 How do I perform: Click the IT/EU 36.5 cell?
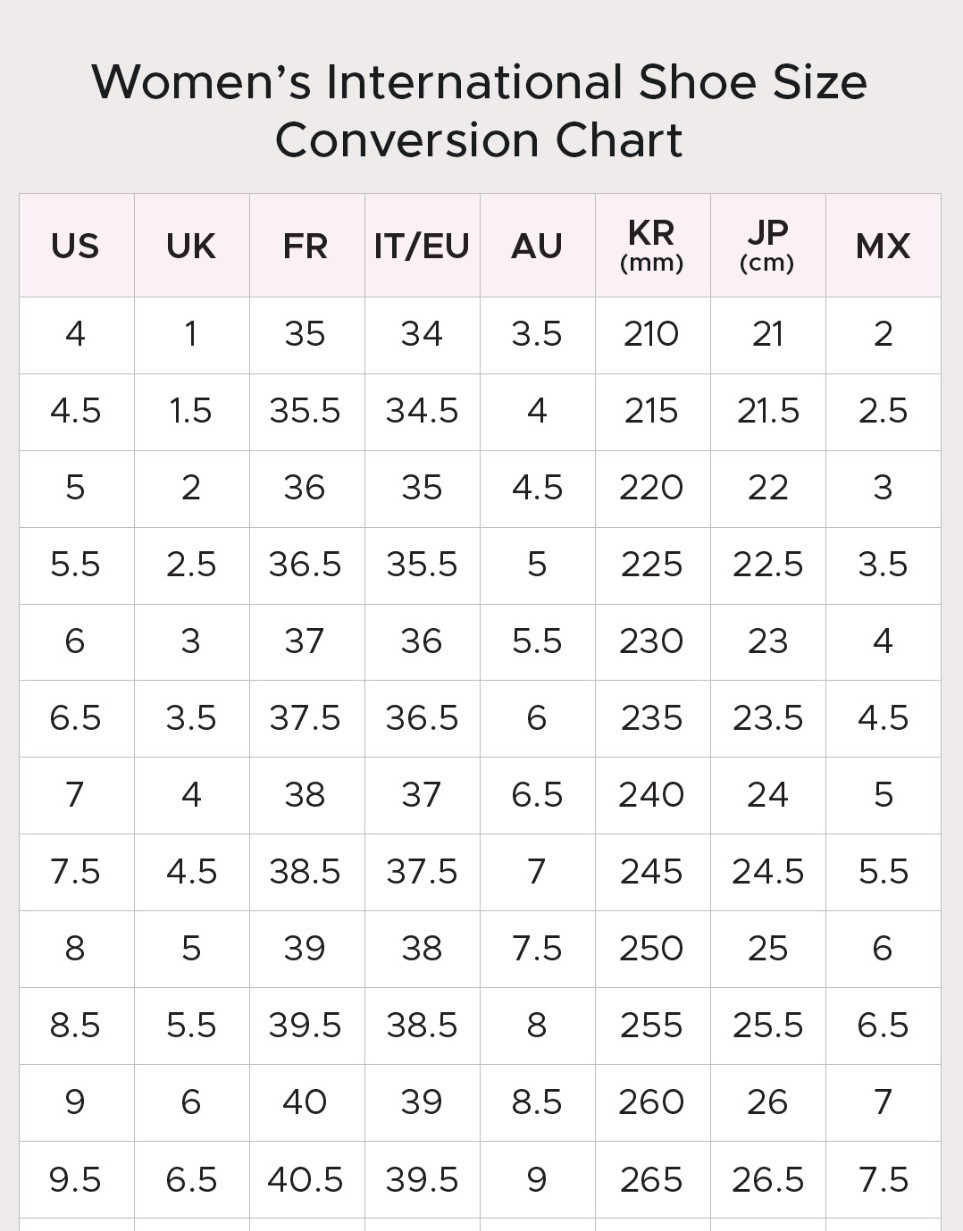pyautogui.click(x=422, y=719)
